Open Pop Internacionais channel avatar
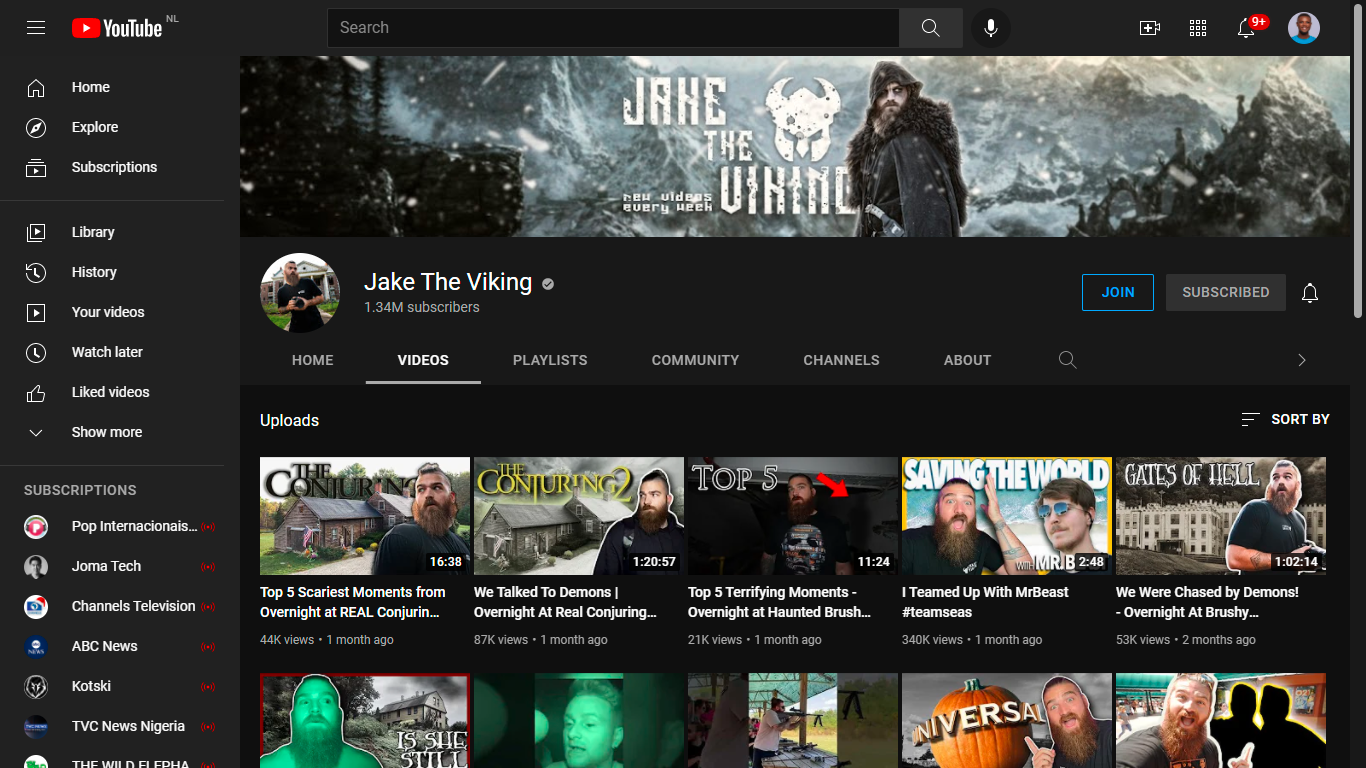The image size is (1366, 768). (36, 526)
